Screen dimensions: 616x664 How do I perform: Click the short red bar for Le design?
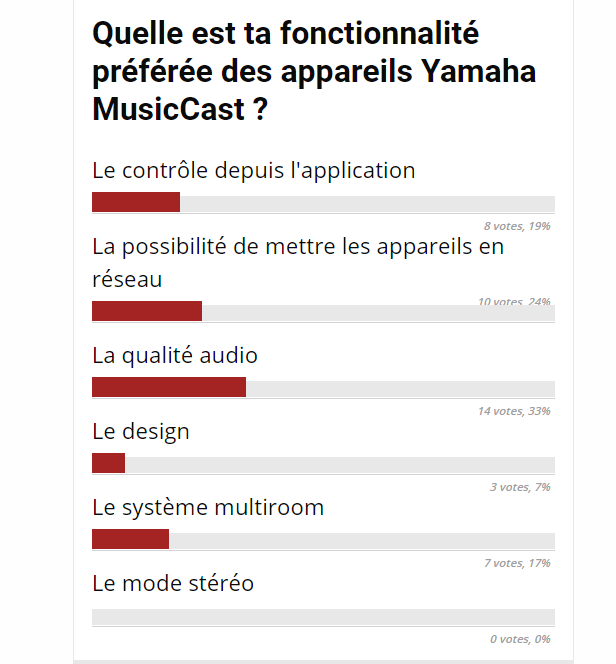[108, 464]
